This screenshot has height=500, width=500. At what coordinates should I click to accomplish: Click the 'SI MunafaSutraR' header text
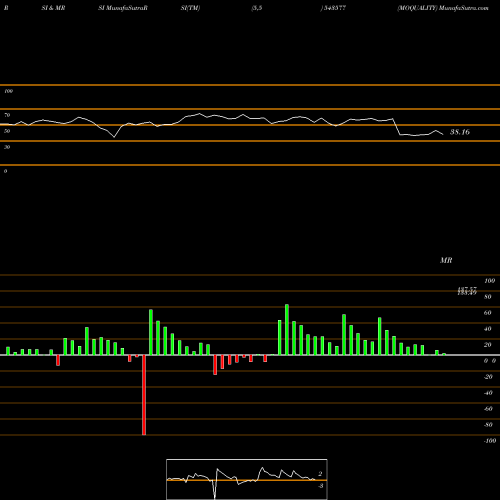[x=123, y=8]
